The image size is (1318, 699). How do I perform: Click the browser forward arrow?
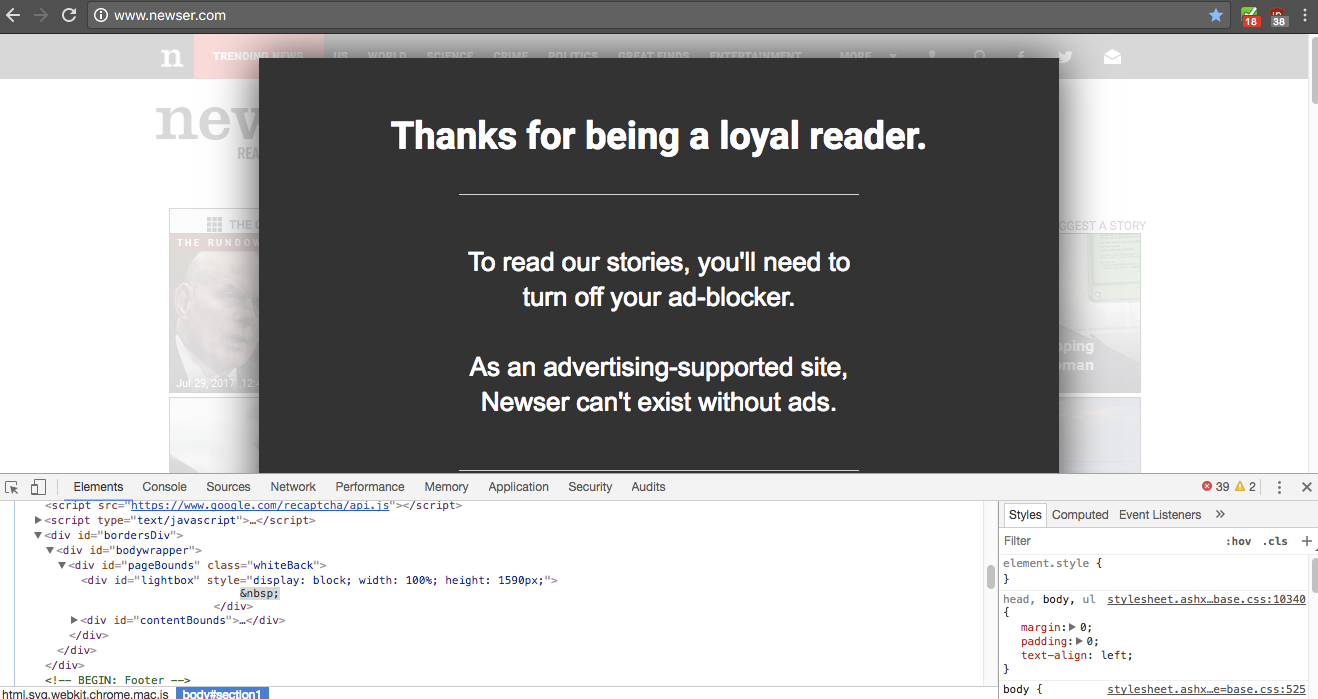pos(41,15)
